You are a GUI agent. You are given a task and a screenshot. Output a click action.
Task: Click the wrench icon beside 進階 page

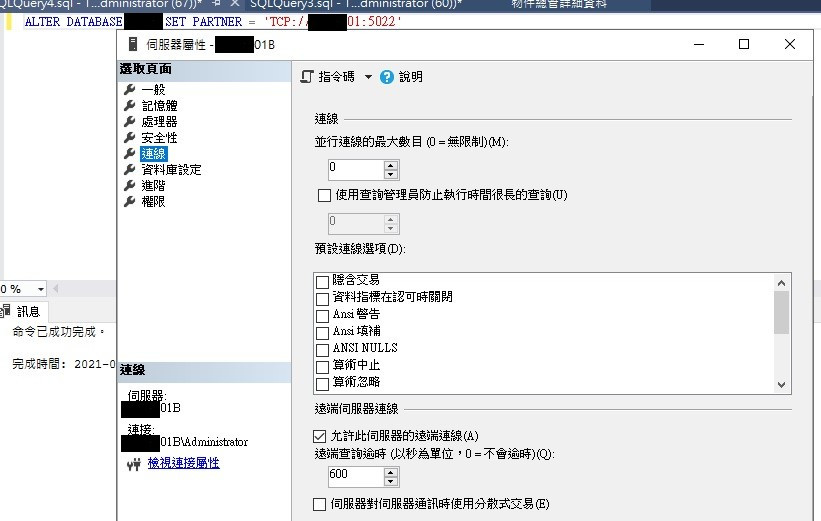[x=129, y=185]
